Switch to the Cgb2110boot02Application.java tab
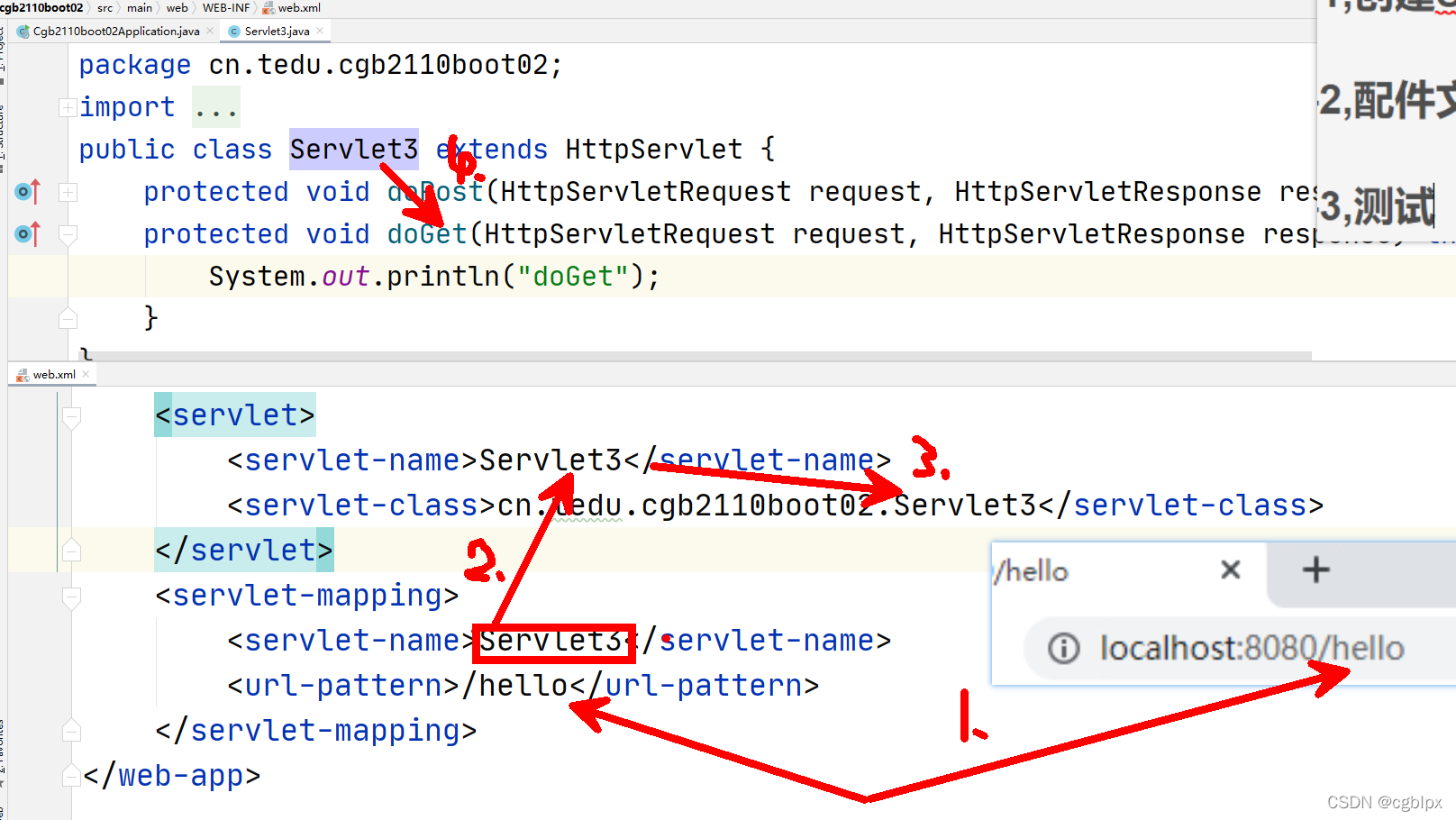Viewport: 1456px width, 820px height. tap(116, 32)
